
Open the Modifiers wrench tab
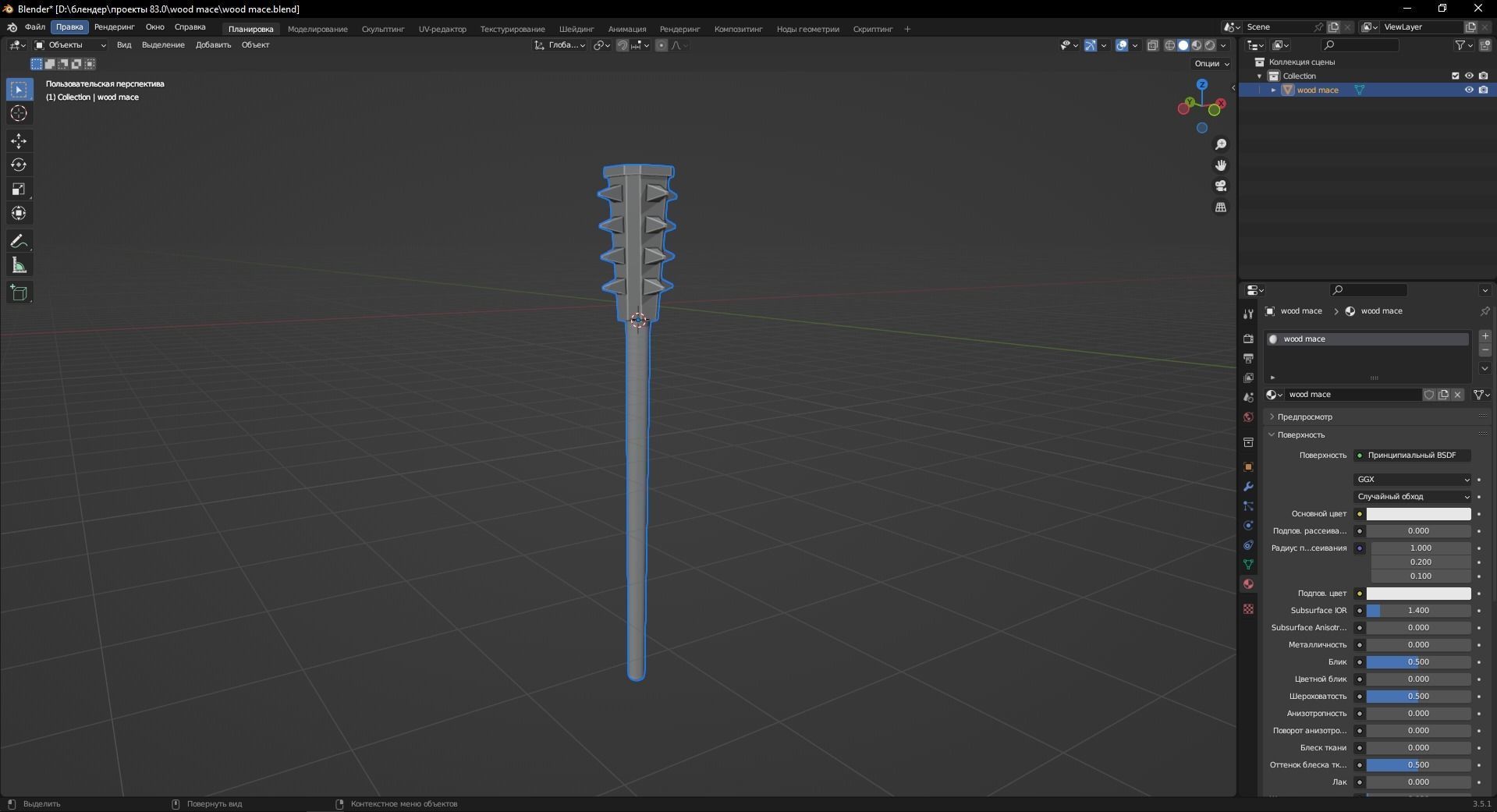(x=1248, y=486)
